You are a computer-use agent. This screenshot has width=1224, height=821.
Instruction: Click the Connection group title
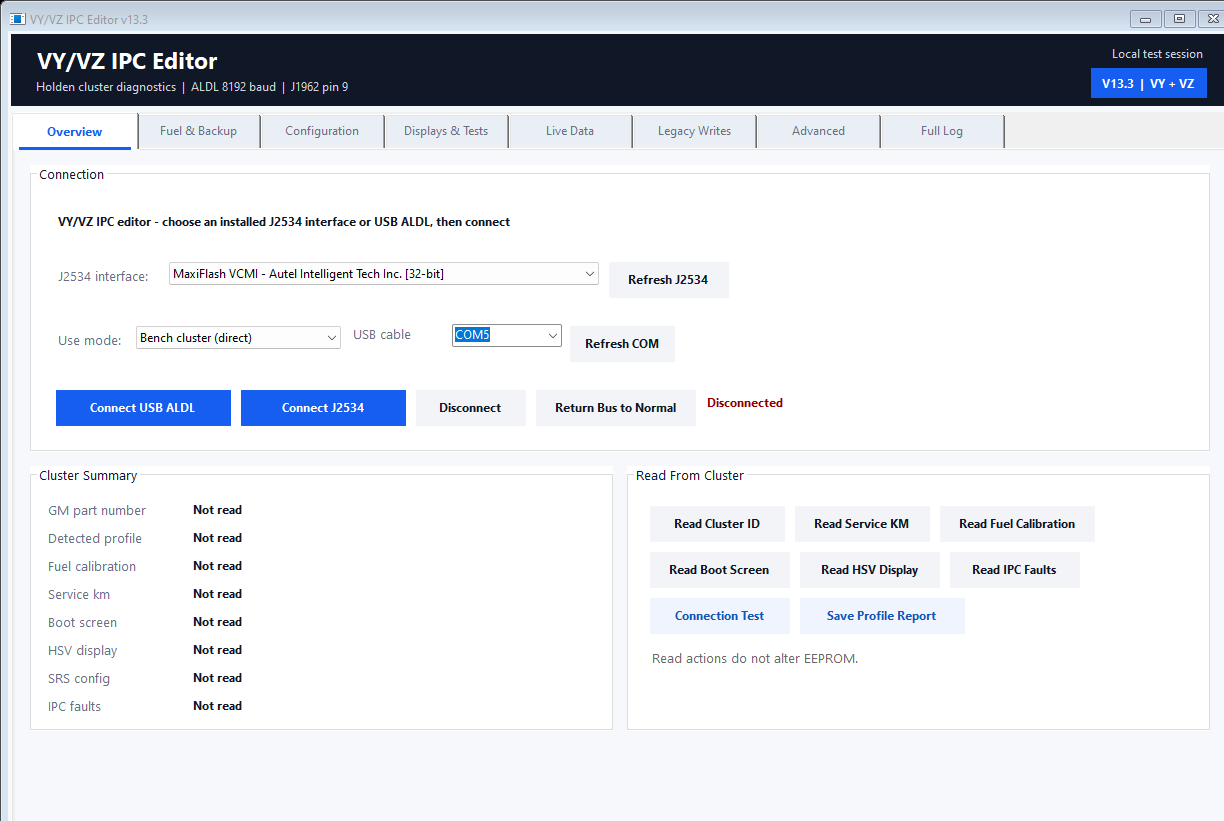71,175
